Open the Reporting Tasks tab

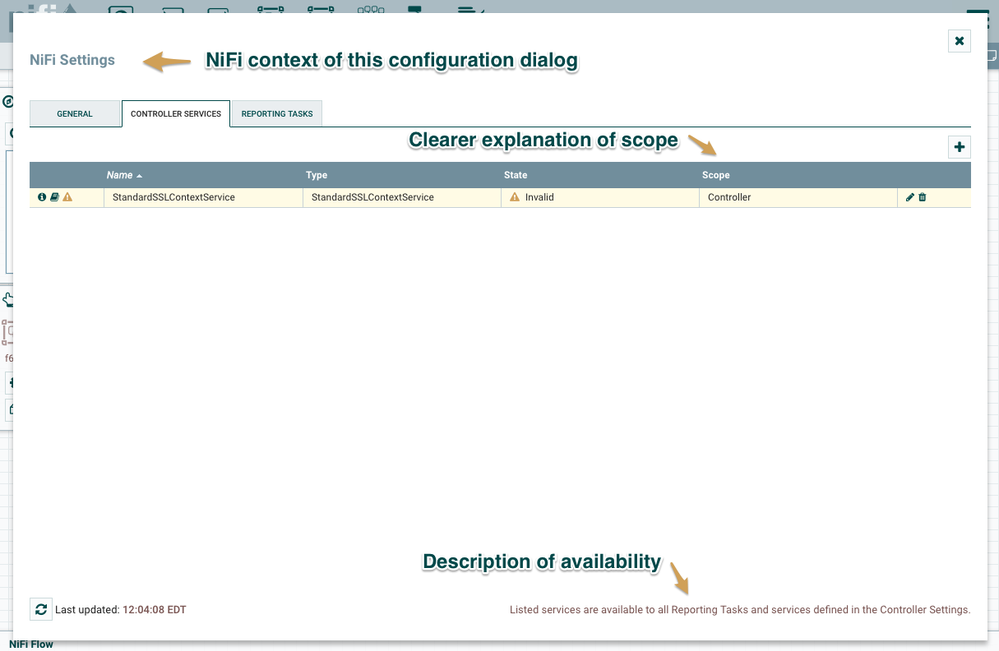(277, 113)
